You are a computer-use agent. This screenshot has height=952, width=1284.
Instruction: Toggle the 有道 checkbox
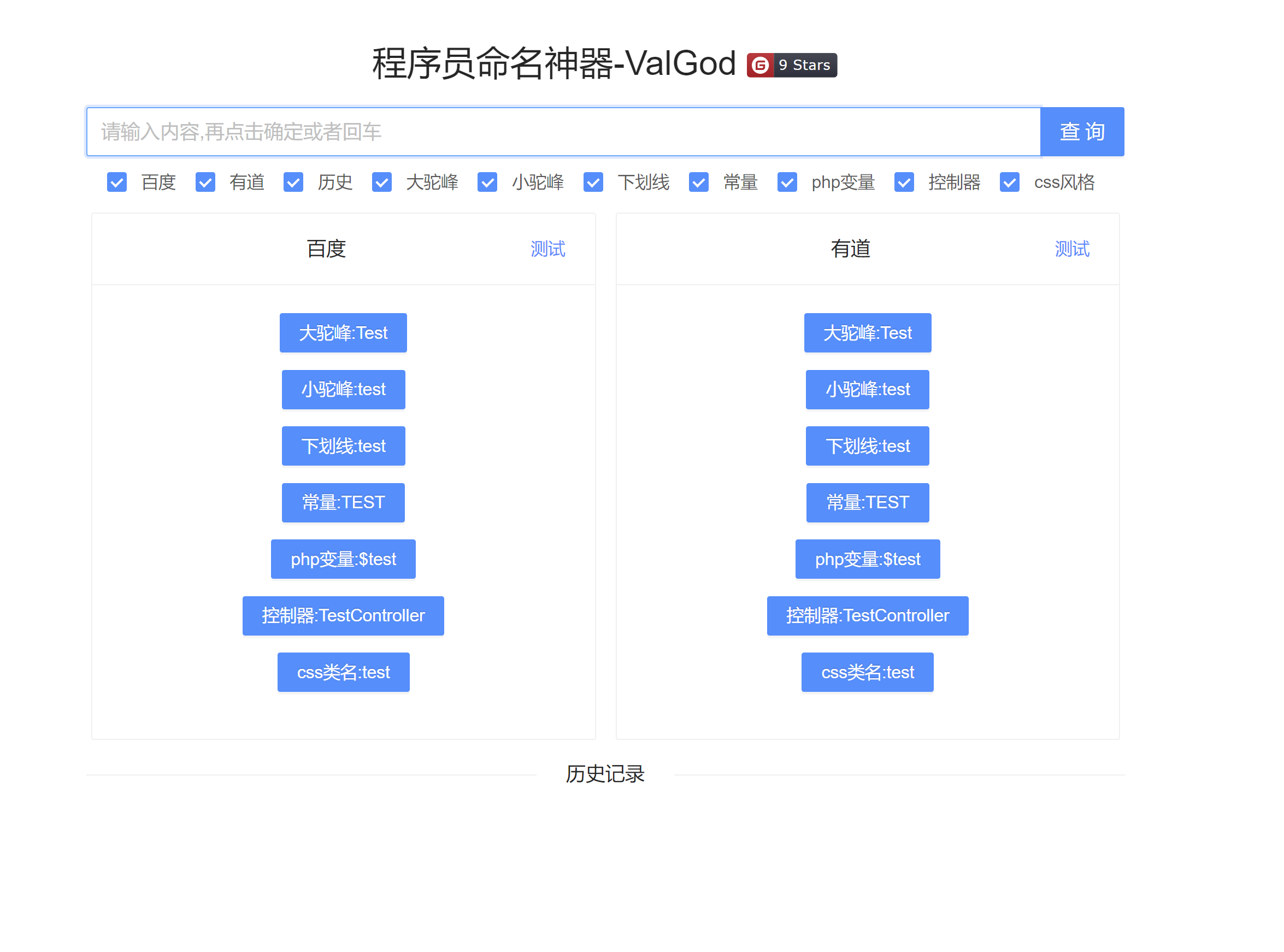coord(205,182)
